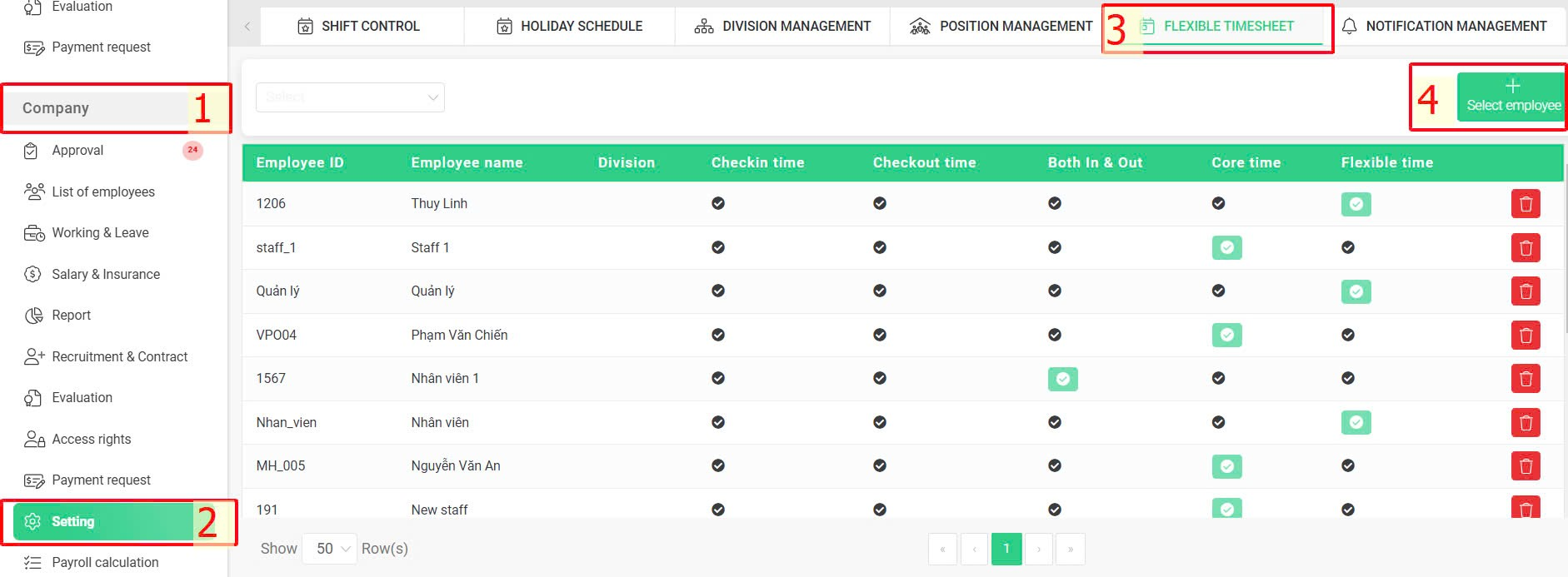Screen dimensions: 1568x577
Task: Delete the Nhan_vien row
Action: pyautogui.click(x=1526, y=423)
